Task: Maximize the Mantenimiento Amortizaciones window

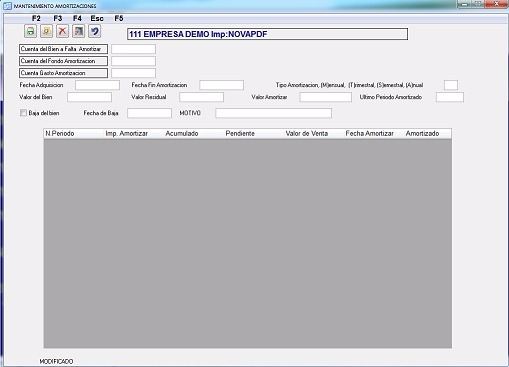Action: point(478,4)
